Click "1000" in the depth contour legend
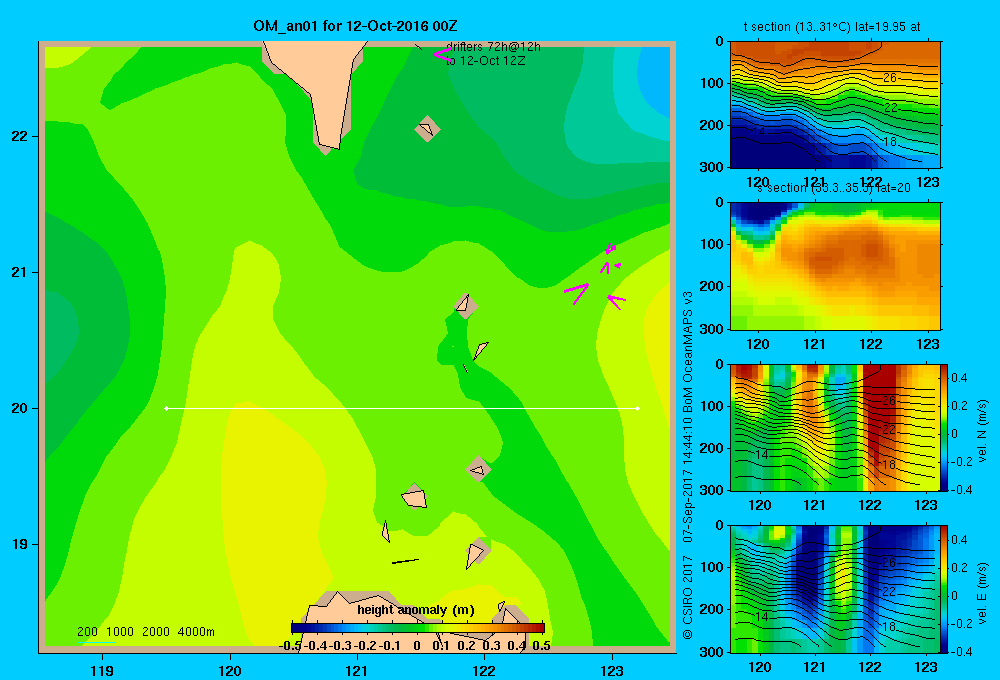Image resolution: width=1000 pixels, height=680 pixels. (120, 632)
